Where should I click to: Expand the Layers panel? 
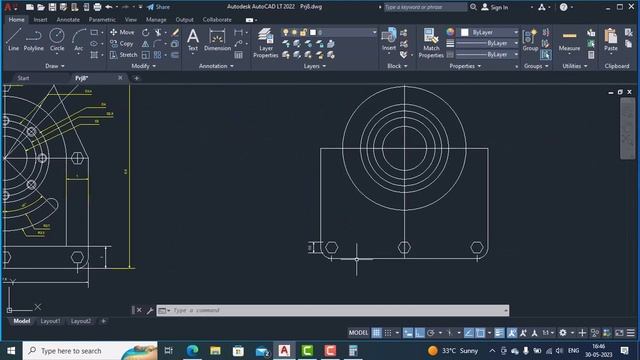[315, 66]
